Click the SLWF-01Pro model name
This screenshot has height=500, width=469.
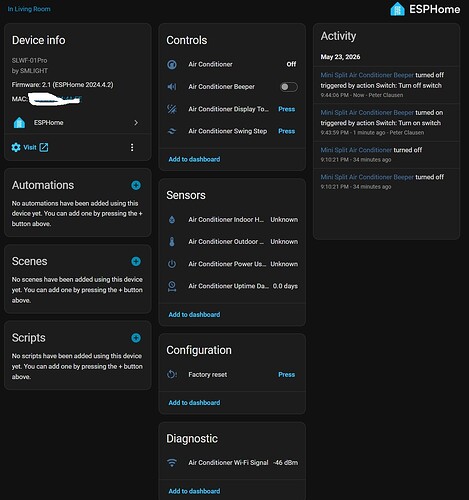(x=29, y=60)
